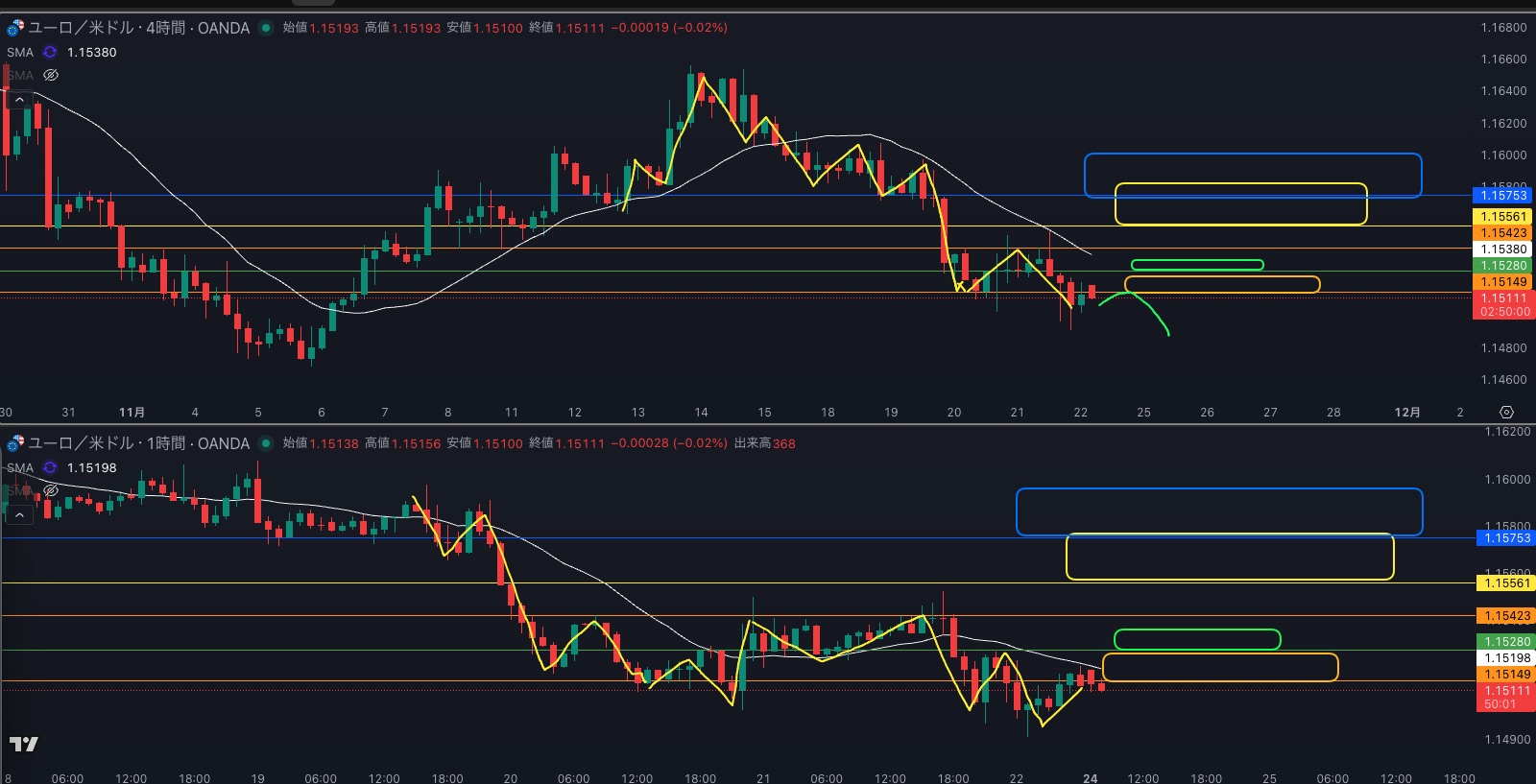Click the EUR/USD flag icon on 1-hour chart
This screenshot has width=1536, height=784.
(15, 443)
